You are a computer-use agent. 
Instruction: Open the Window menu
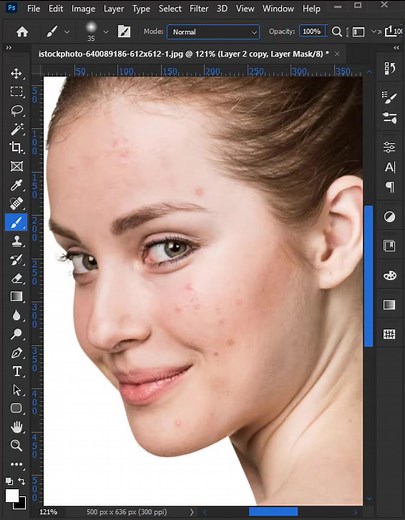point(278,8)
